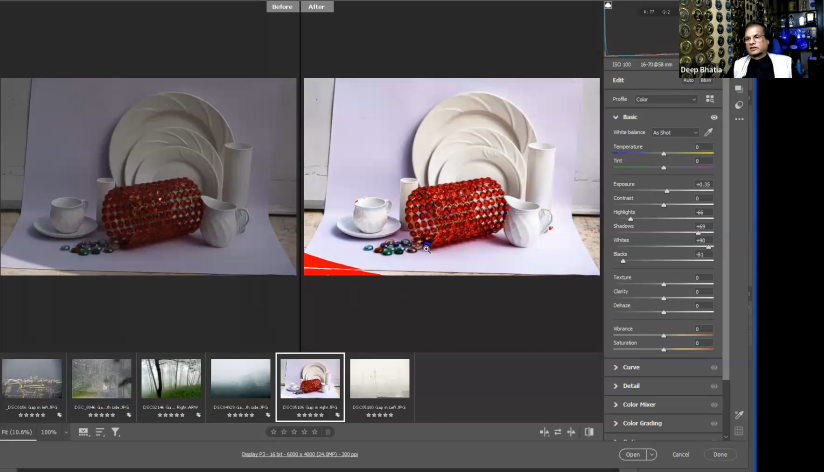
Task: Toggle the Curve panel visibility eye
Action: [714, 367]
